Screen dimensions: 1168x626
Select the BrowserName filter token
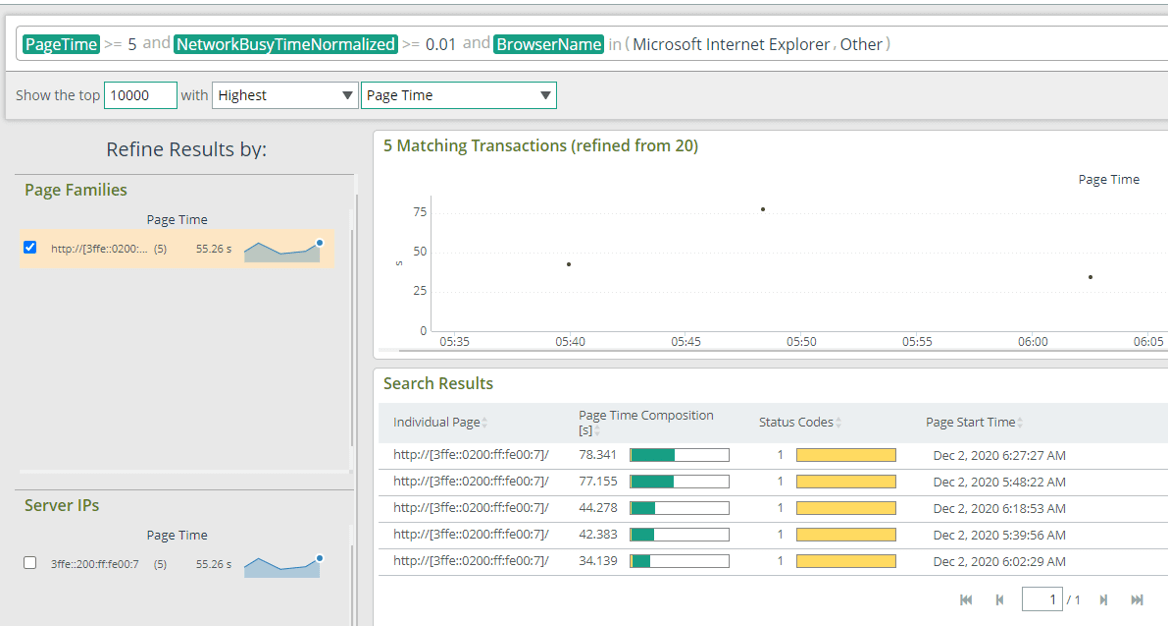click(548, 44)
